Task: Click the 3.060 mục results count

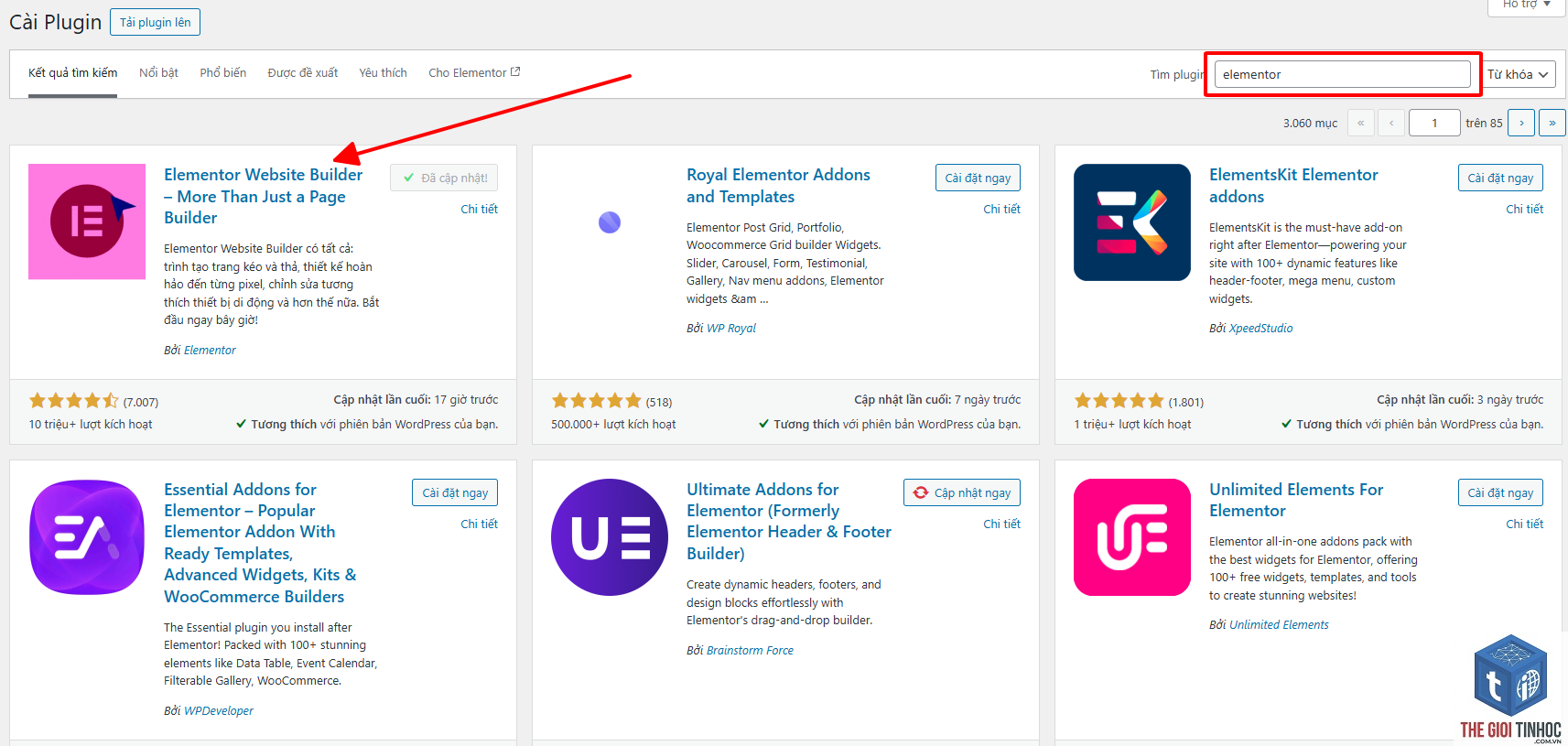Action: pyautogui.click(x=1310, y=123)
